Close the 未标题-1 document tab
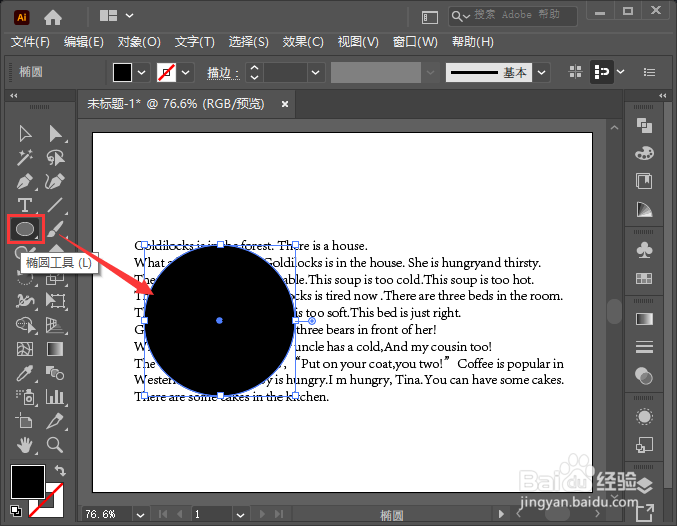The width and height of the screenshot is (677, 526). pos(285,104)
